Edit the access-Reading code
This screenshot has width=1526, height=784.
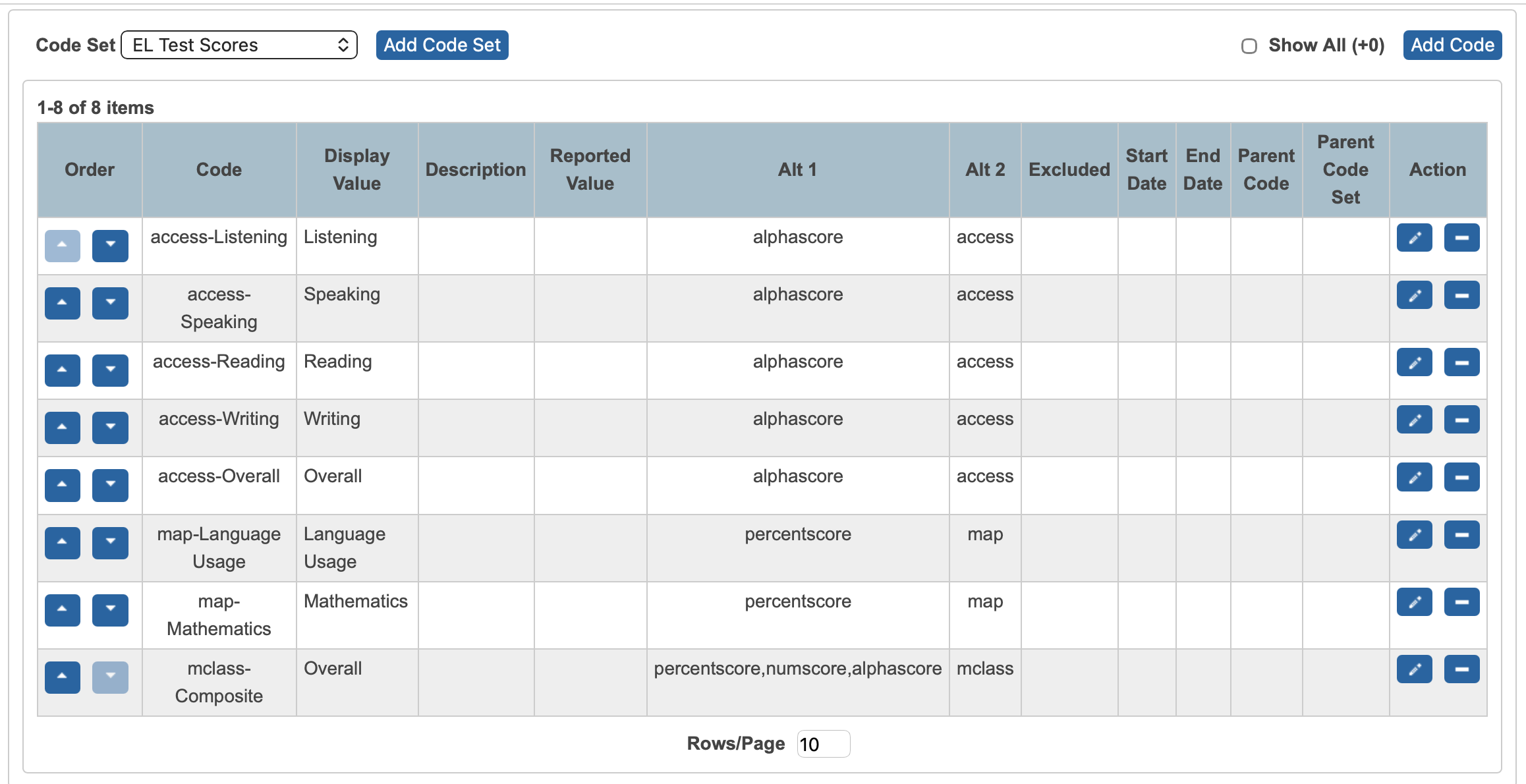[x=1414, y=362]
